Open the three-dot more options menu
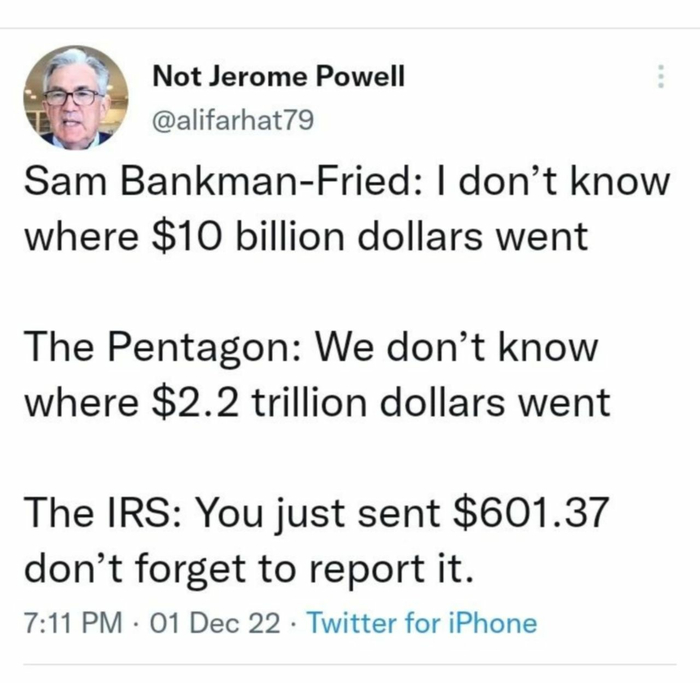The height and width of the screenshot is (683, 700). coord(659,78)
